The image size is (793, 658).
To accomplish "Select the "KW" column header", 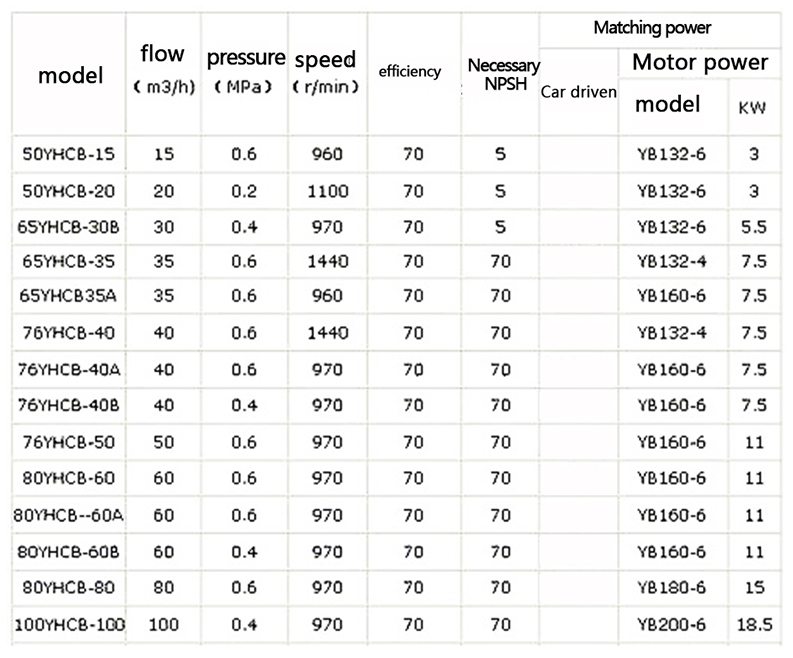I will [752, 106].
